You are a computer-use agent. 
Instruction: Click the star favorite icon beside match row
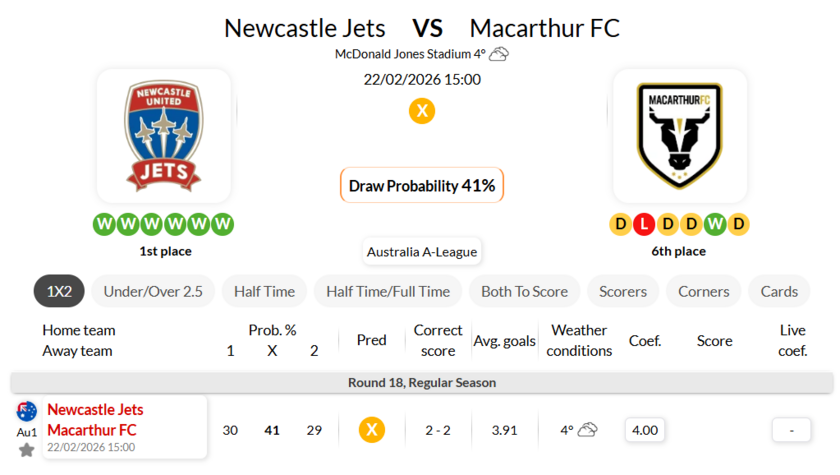click(x=27, y=450)
